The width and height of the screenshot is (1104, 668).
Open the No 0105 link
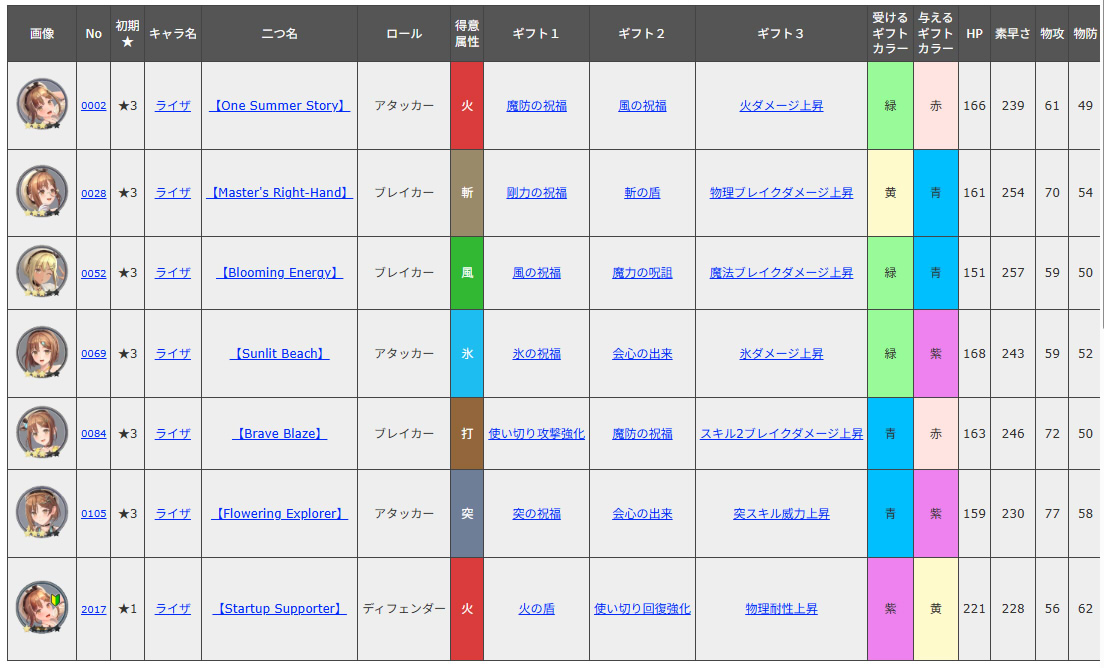click(x=94, y=514)
